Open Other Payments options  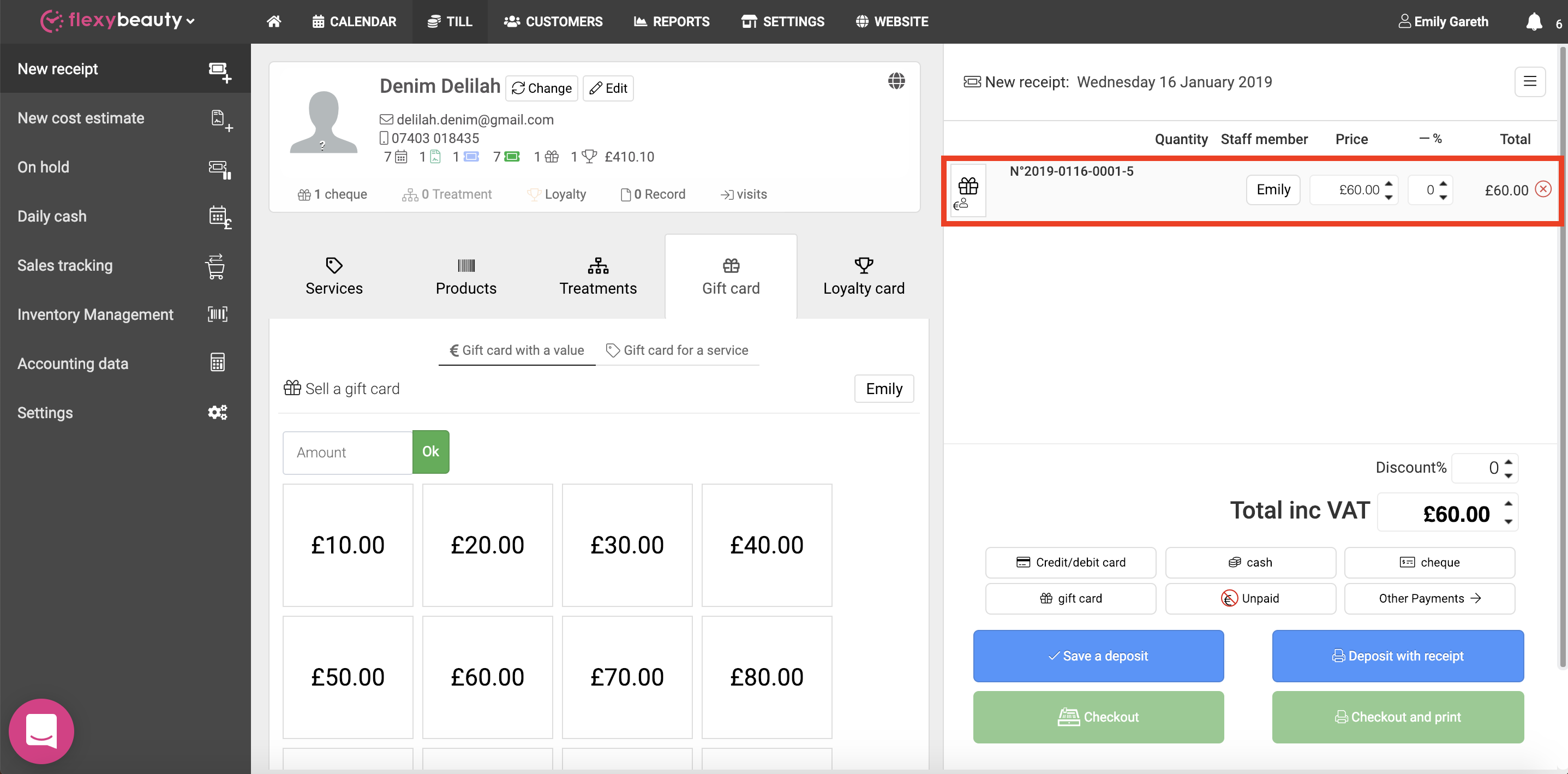tap(1429, 598)
